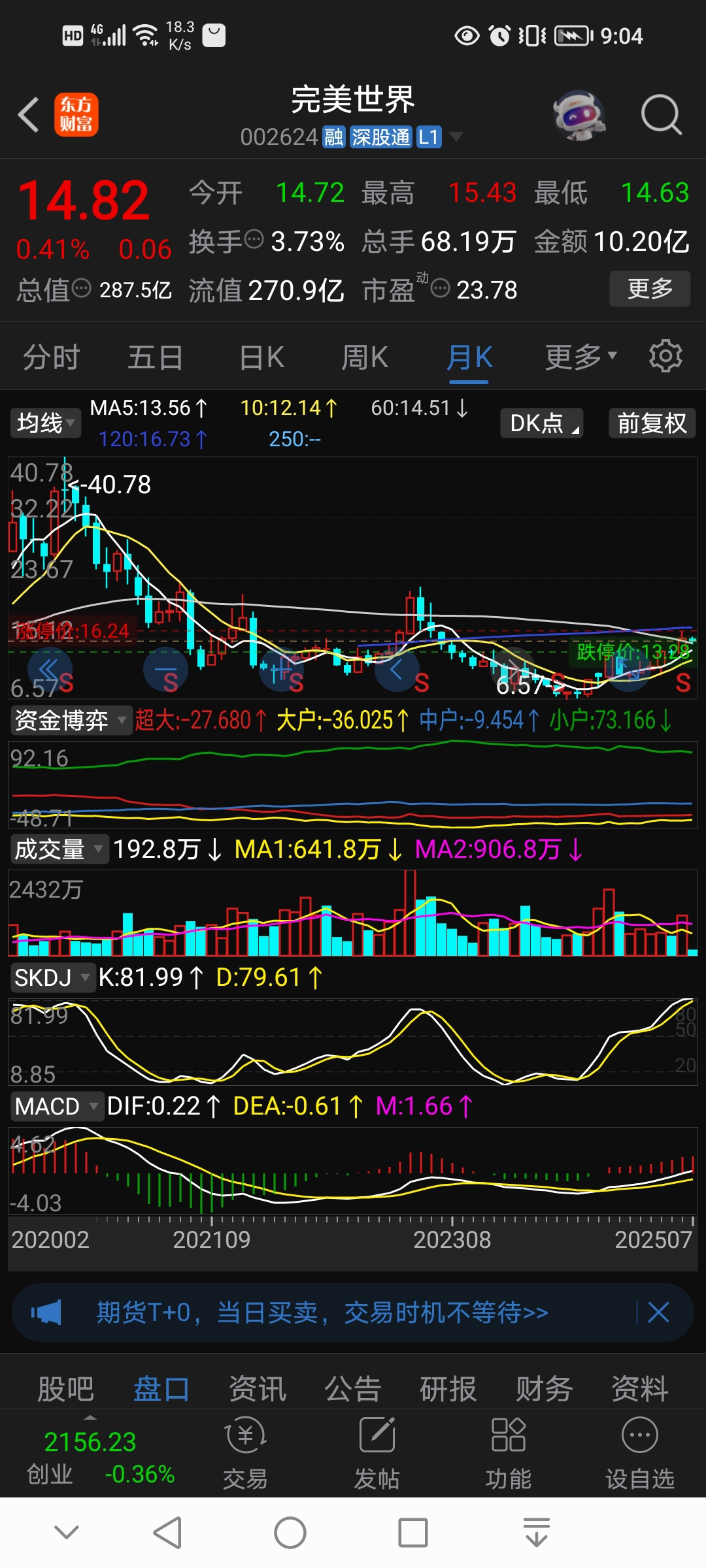Open the 财务 tab
This screenshot has width=706, height=1568.
[x=545, y=1388]
